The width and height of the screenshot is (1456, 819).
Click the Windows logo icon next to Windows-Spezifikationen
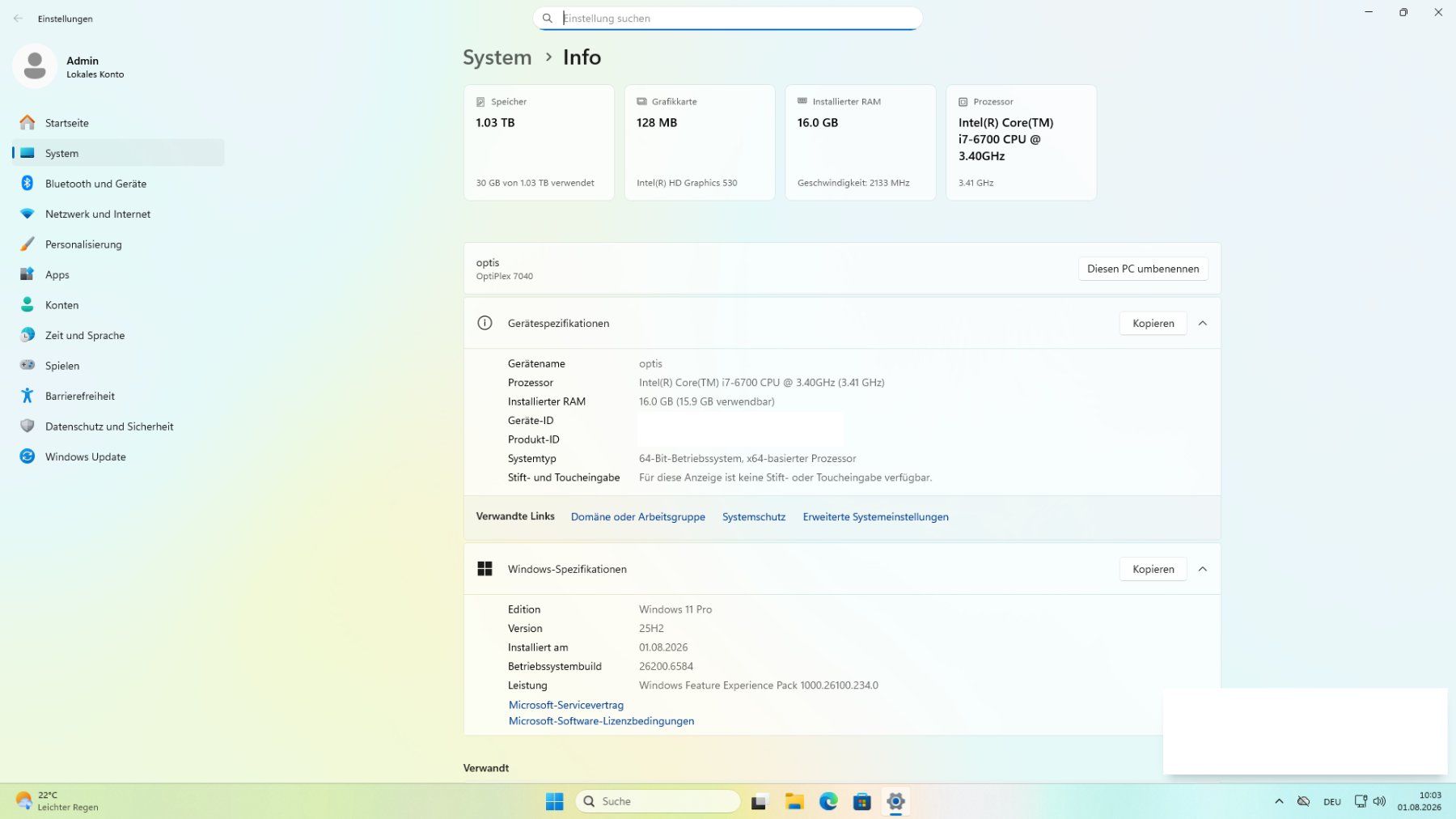(485, 569)
